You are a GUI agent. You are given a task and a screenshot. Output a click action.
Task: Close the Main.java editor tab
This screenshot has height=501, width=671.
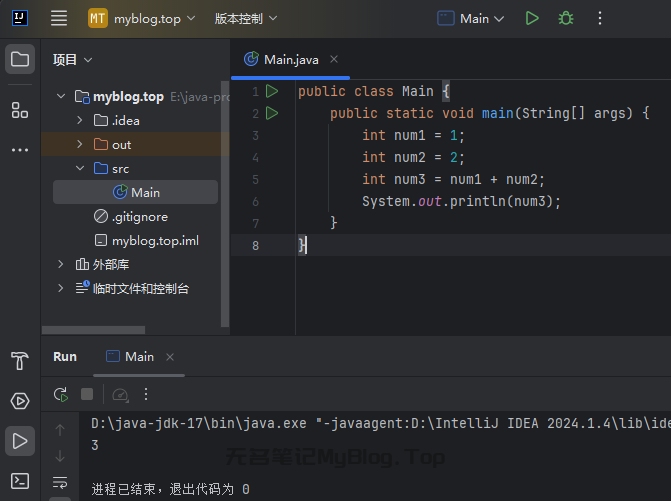coord(334,59)
